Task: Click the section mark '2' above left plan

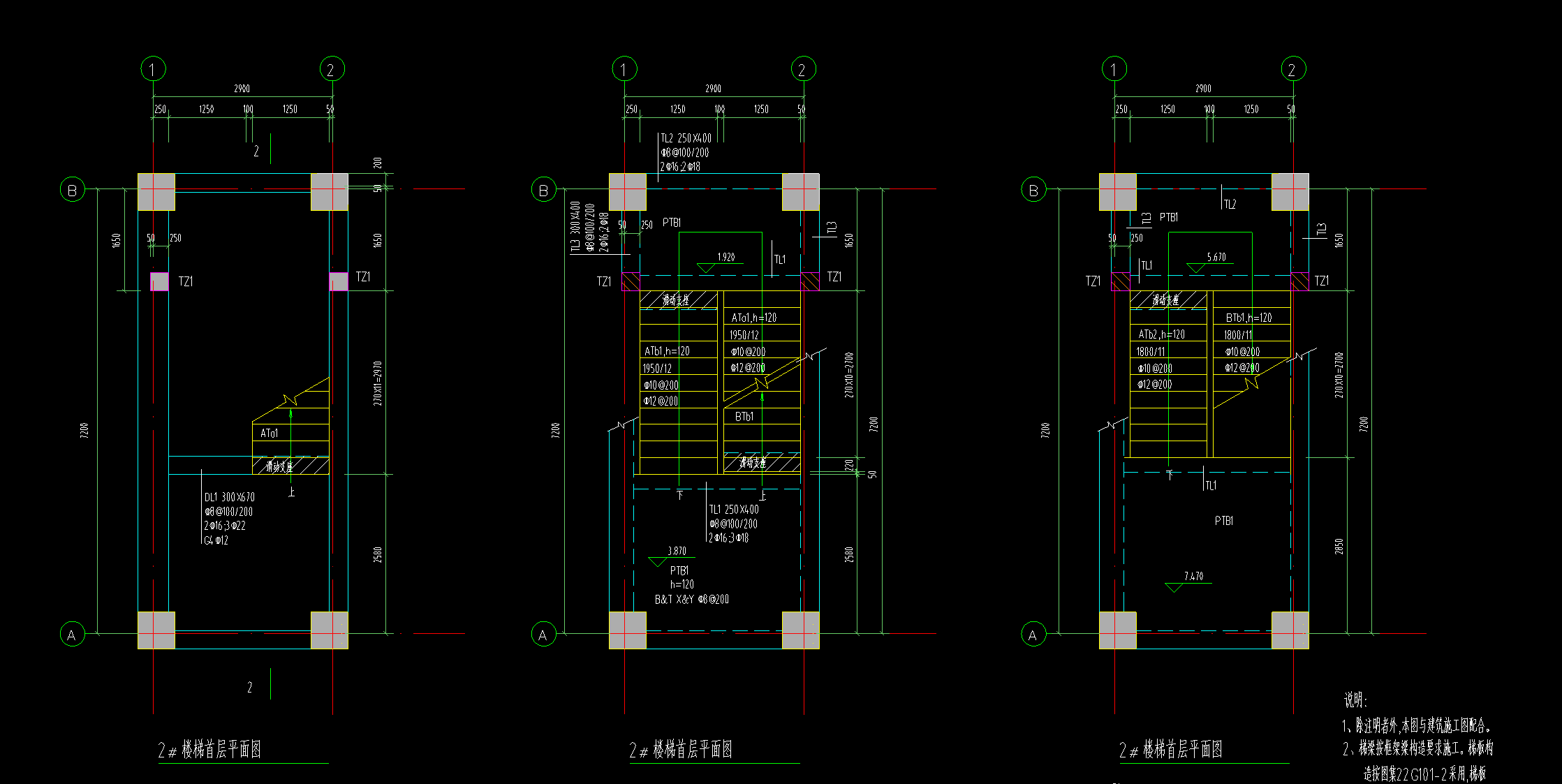Action: 256,151
